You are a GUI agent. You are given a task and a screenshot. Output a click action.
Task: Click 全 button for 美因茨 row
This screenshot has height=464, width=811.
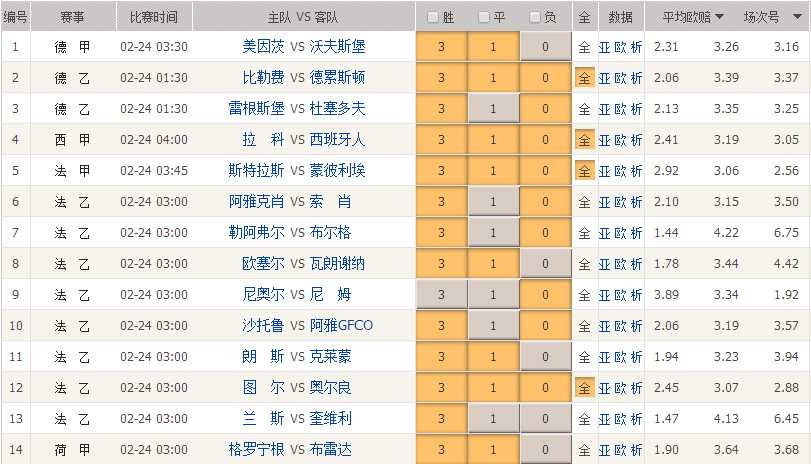tap(584, 47)
